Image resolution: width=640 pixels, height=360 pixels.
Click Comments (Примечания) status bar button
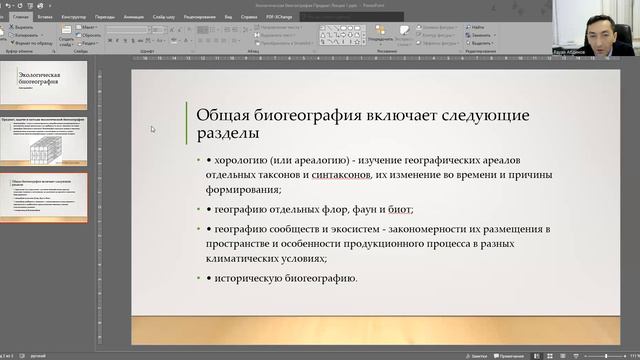pyautogui.click(x=509, y=356)
